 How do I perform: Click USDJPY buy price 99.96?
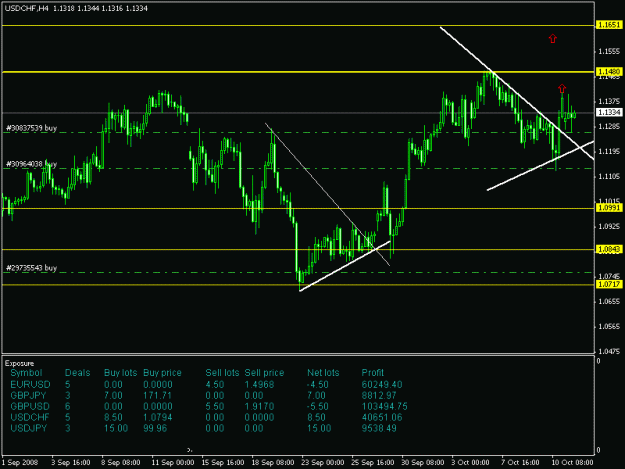tap(155, 428)
